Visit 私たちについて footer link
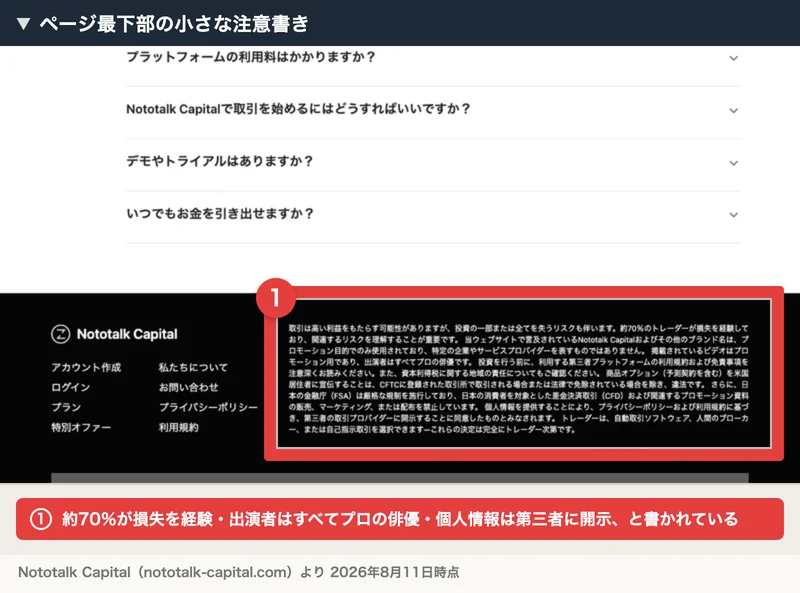This screenshot has height=593, width=800. tap(193, 367)
